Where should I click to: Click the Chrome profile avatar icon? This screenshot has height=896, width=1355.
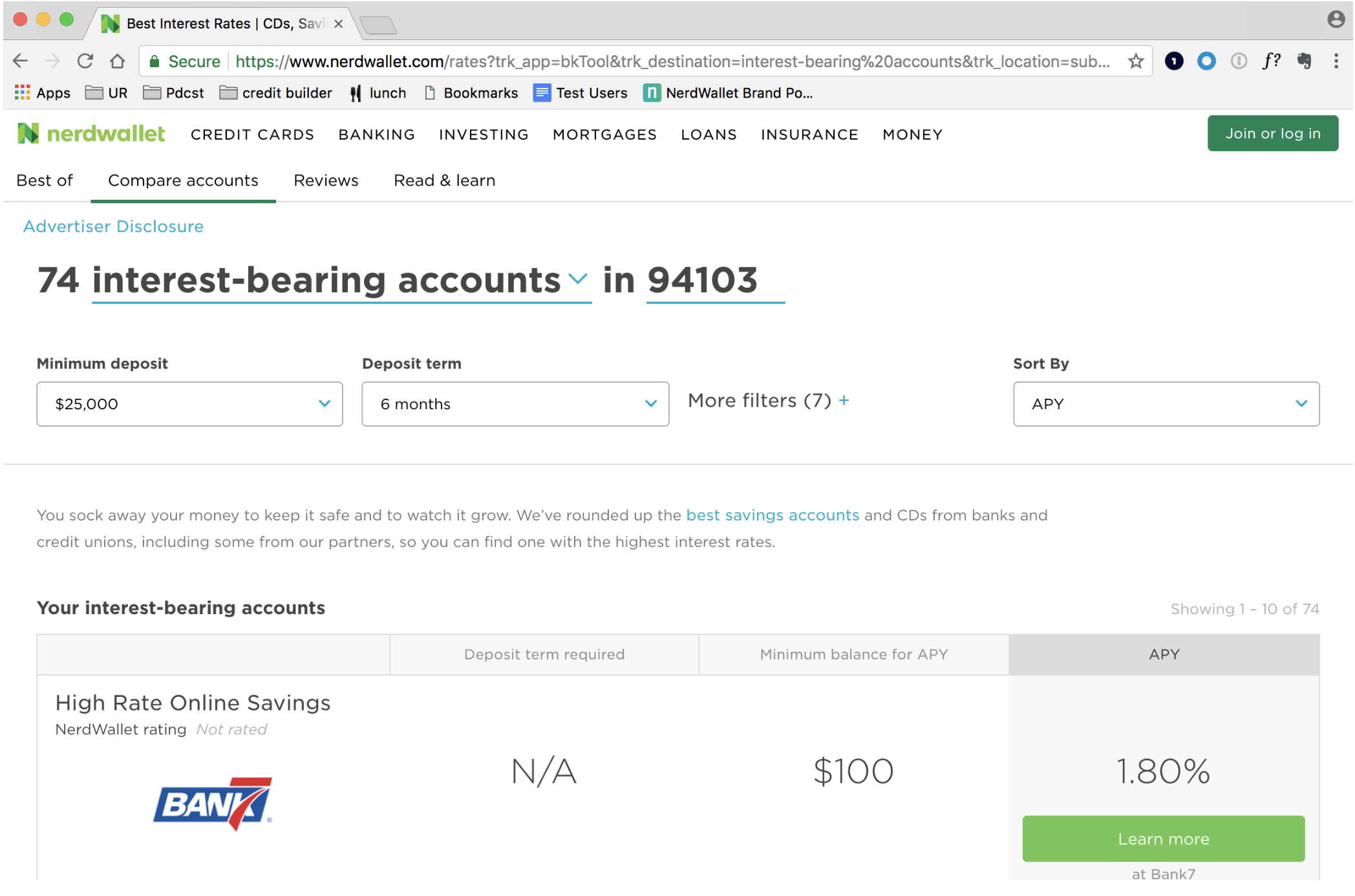click(1336, 19)
